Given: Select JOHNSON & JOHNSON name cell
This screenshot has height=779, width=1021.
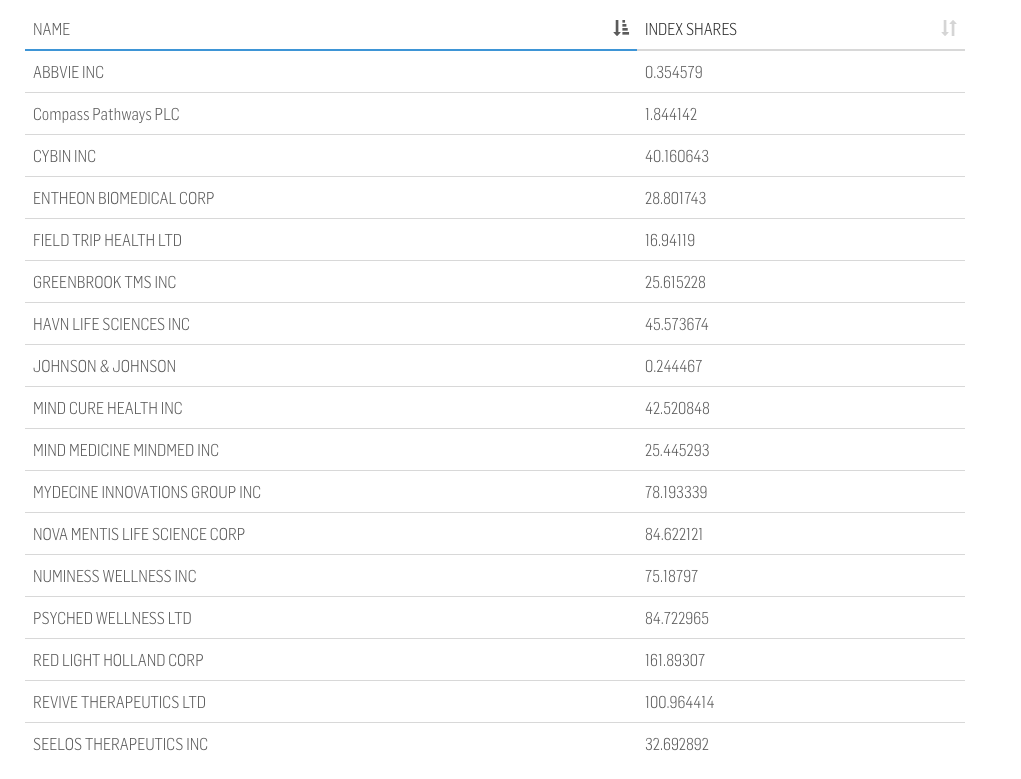Looking at the screenshot, I should [x=104, y=367].
